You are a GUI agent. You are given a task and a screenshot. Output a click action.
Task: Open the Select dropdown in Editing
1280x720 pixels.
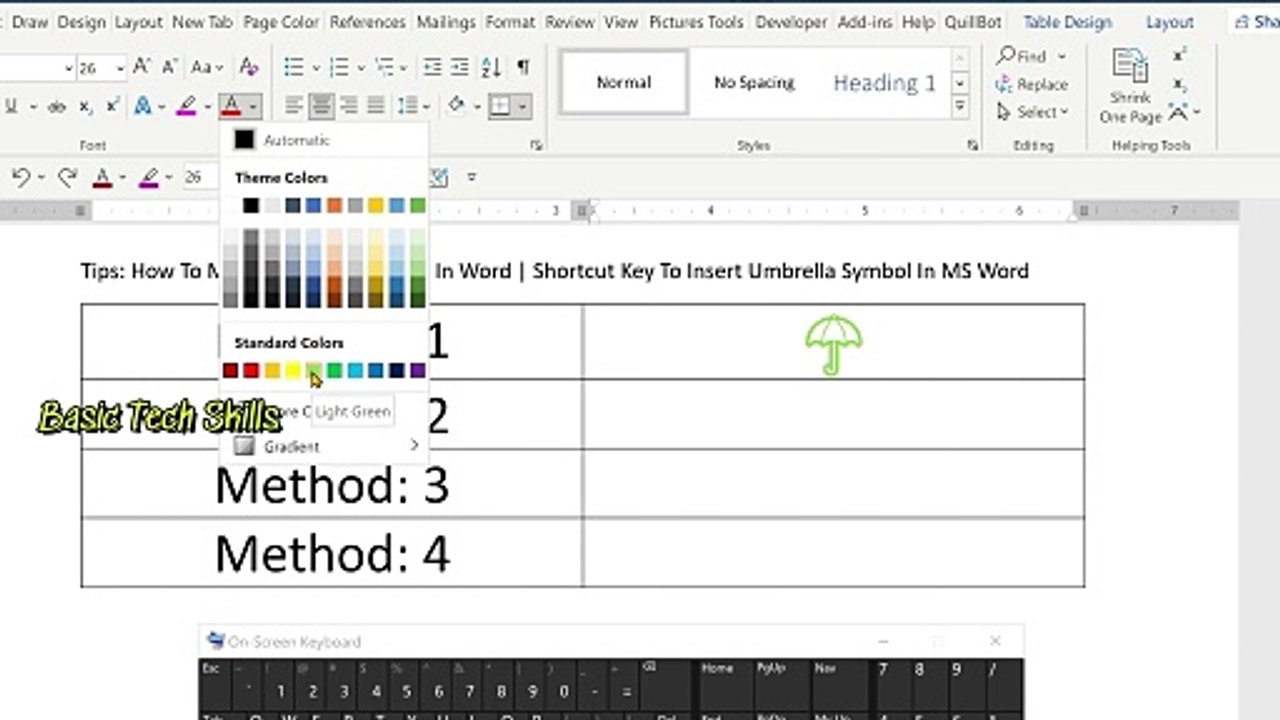[x=1030, y=112]
